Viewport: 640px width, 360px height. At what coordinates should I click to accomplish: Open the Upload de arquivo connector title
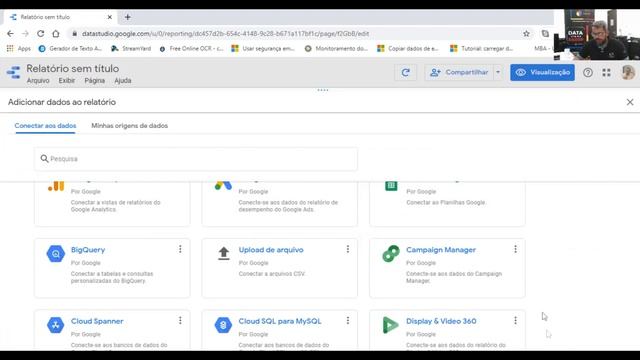coord(271,250)
